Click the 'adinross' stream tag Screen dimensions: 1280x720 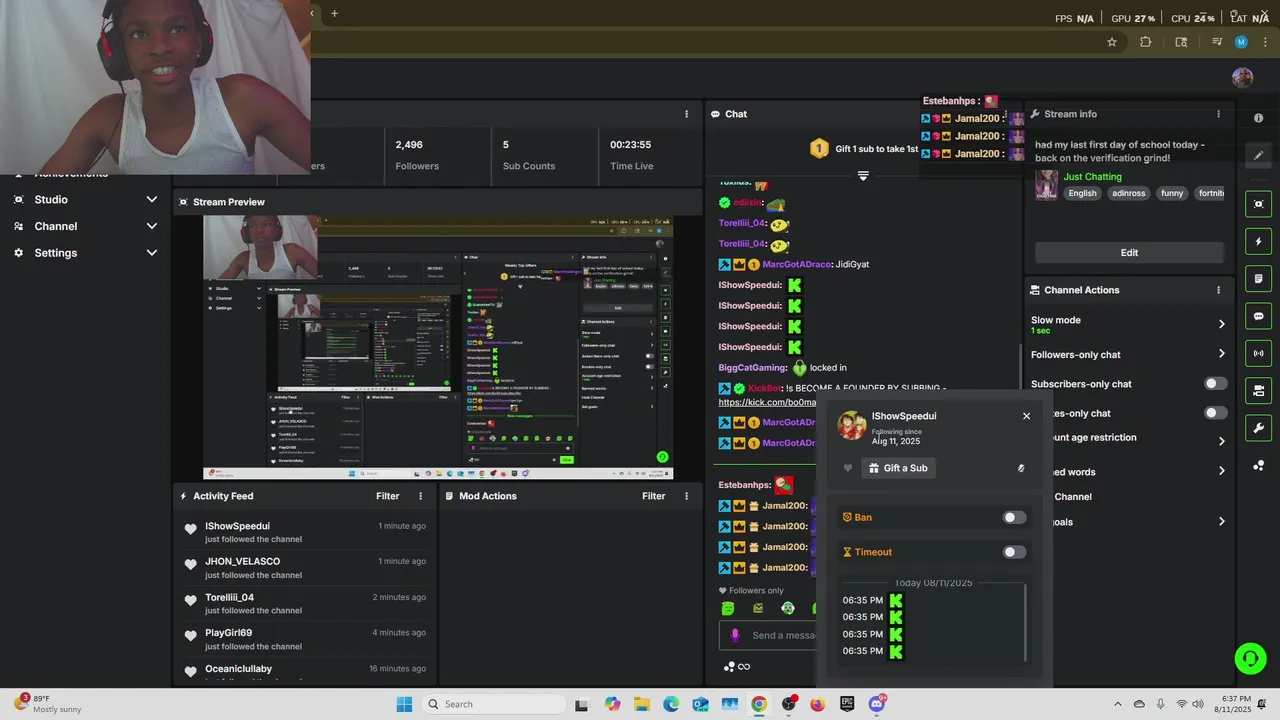point(1128,193)
